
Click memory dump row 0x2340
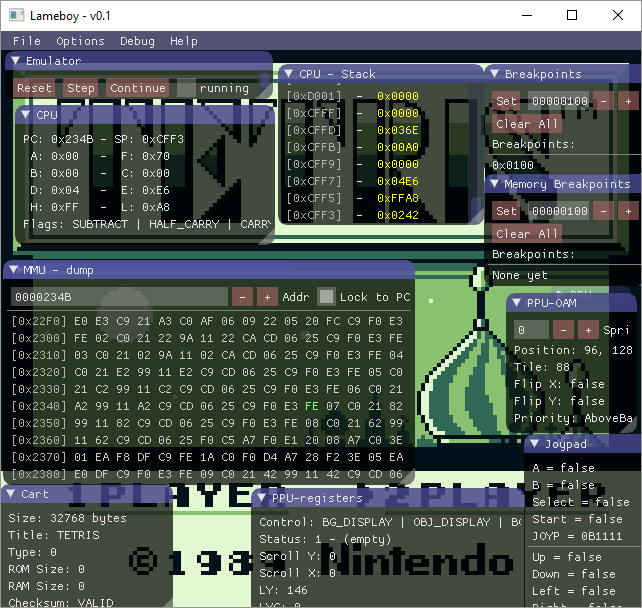coord(207,406)
